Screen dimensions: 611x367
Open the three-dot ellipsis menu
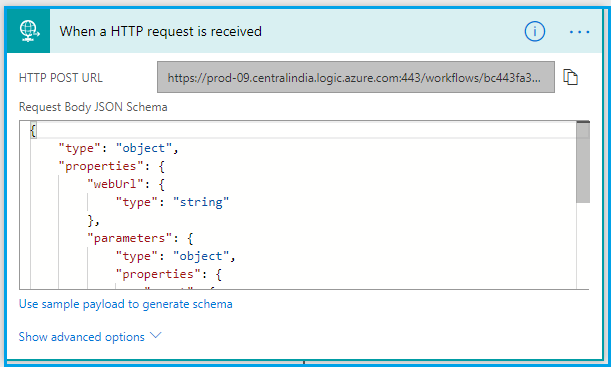tap(579, 32)
